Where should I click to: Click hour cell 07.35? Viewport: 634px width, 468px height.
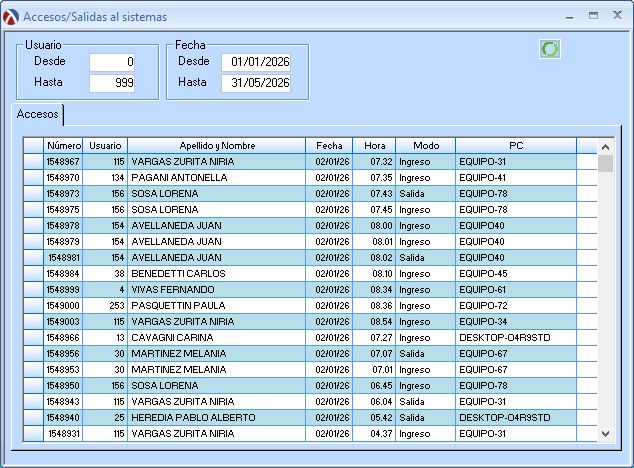coord(374,178)
